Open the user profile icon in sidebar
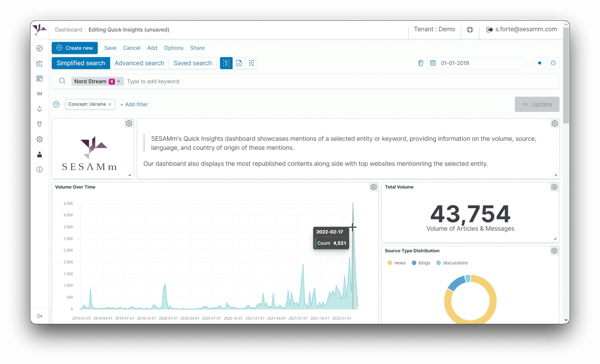600x364 pixels. tap(39, 155)
